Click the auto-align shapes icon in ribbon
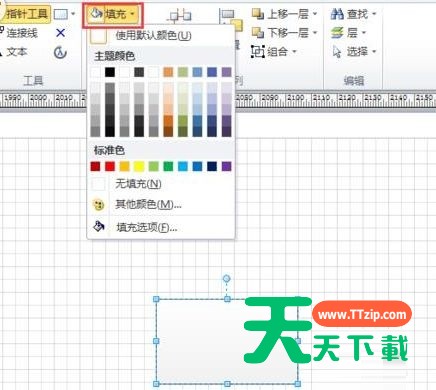 pyautogui.click(x=180, y=15)
